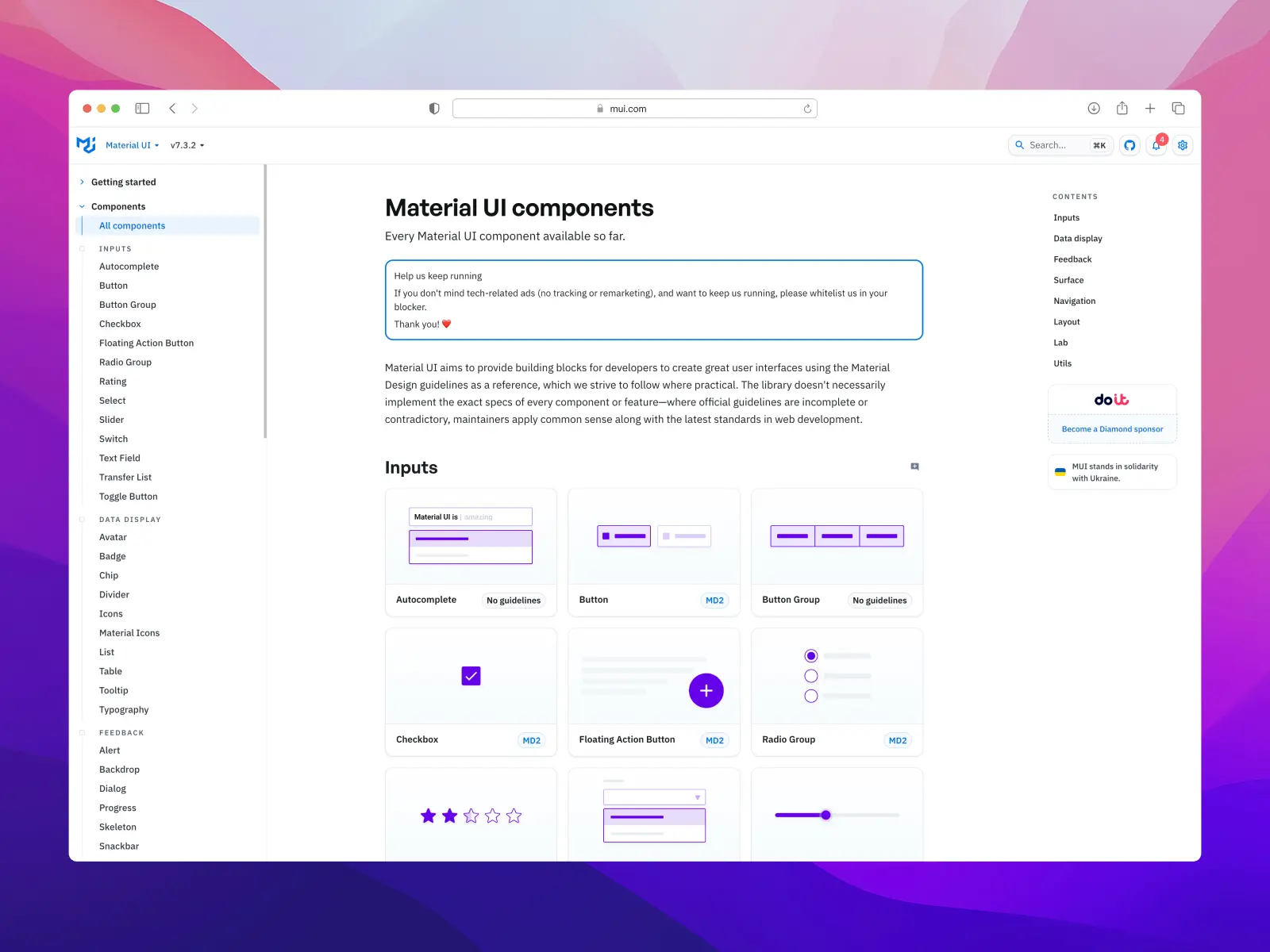Click No guidelines chip on Autocomplete card
This screenshot has height=952, width=1270.
point(514,601)
